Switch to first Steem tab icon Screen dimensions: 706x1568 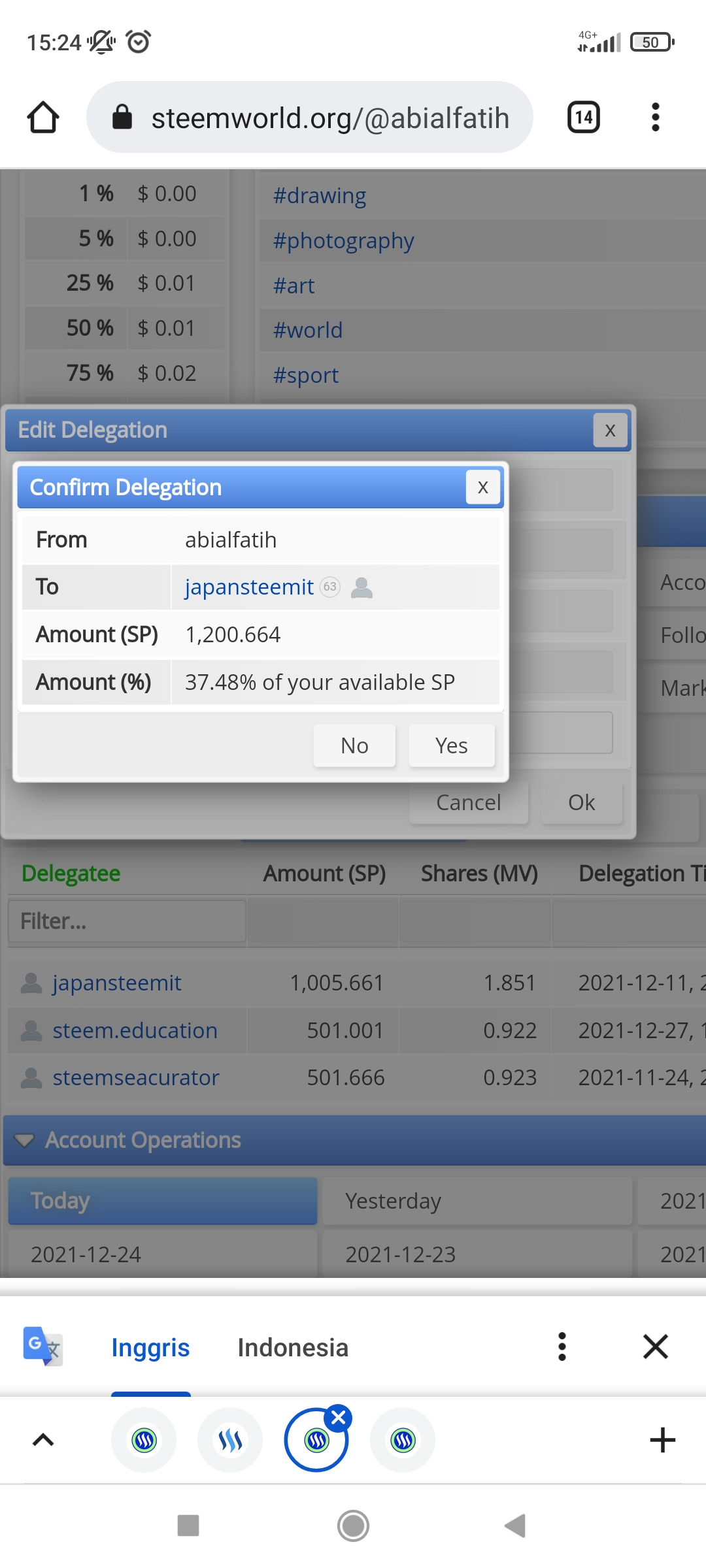coord(144,1440)
